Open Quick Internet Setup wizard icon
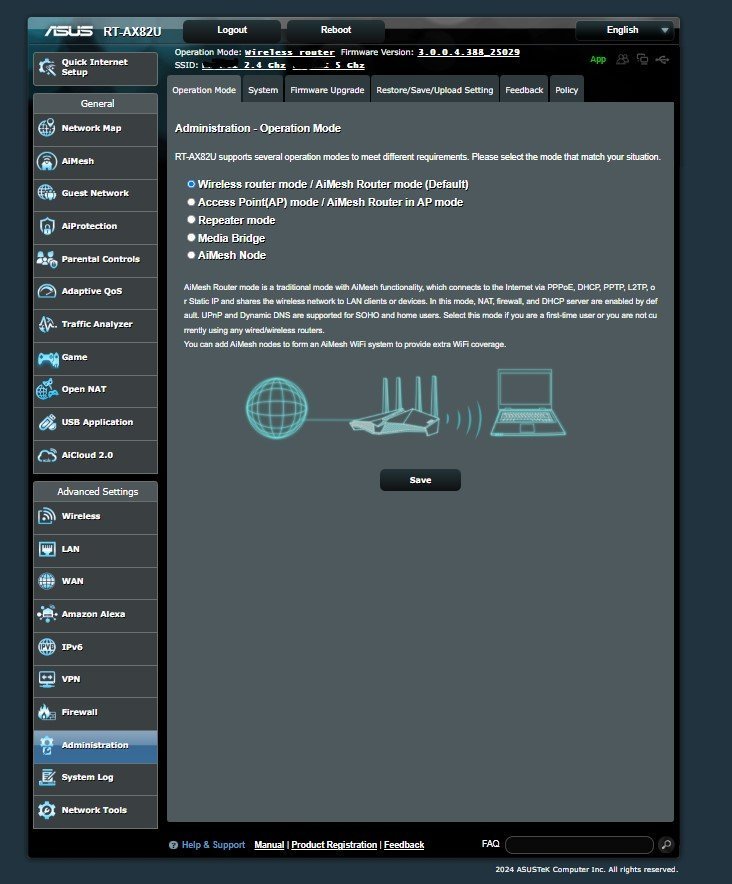The height and width of the screenshot is (884, 732). pyautogui.click(x=47, y=68)
